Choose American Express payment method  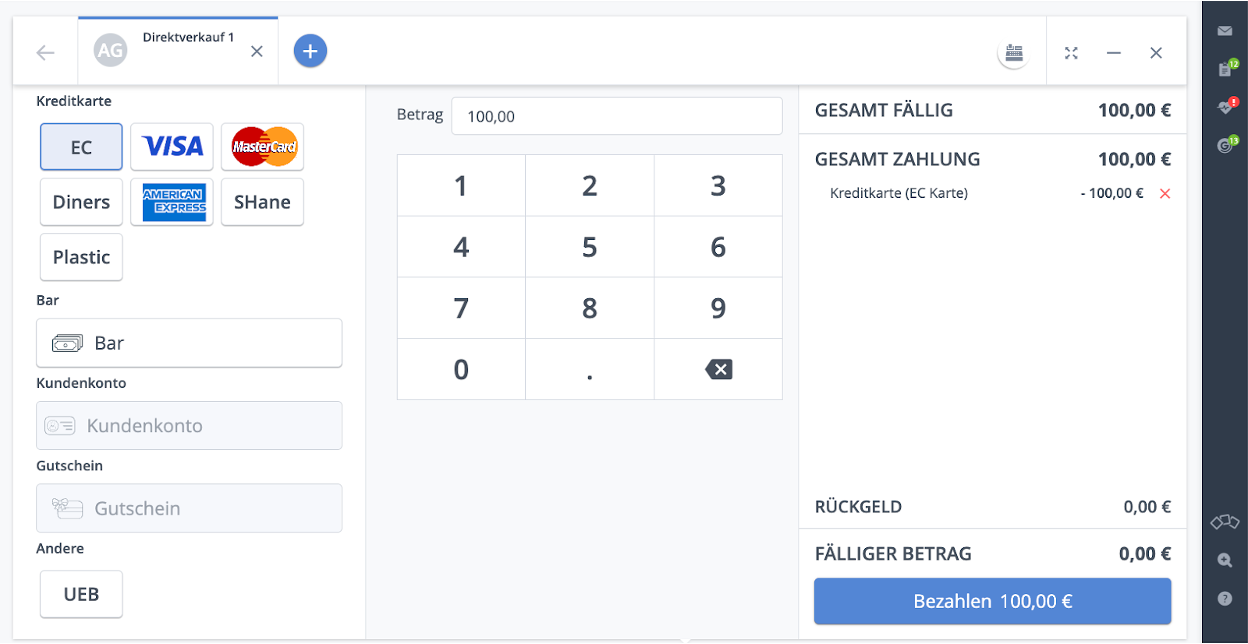click(172, 202)
